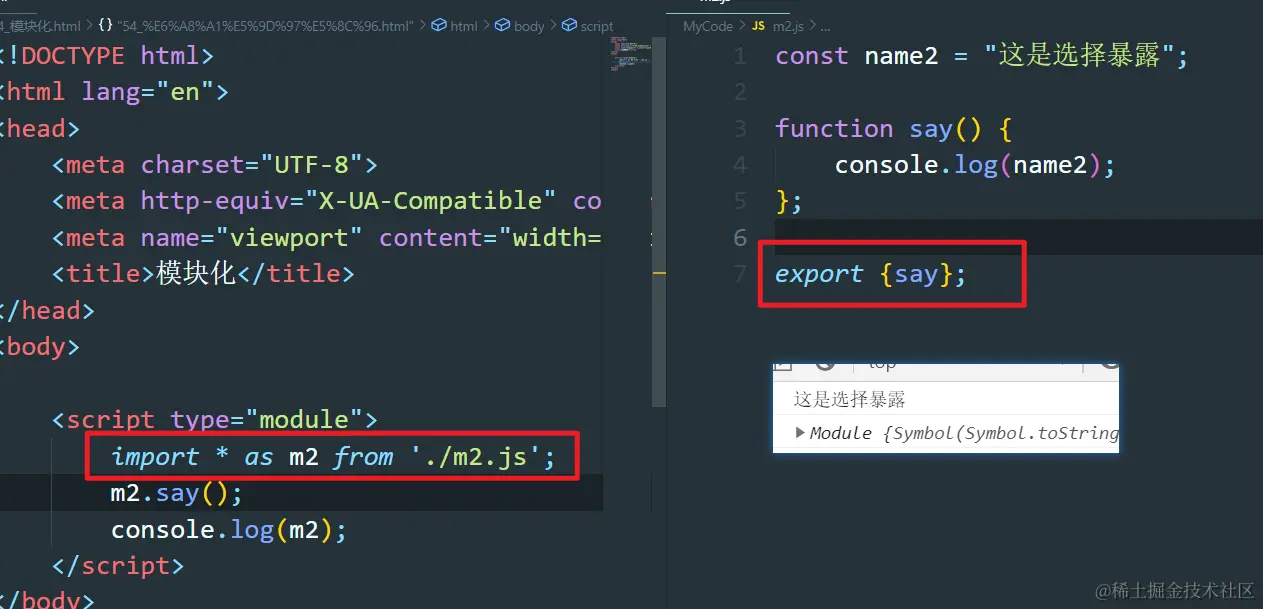This screenshot has height=609, width=1263.
Task: Click the function say() { declaration
Action: 894,128
